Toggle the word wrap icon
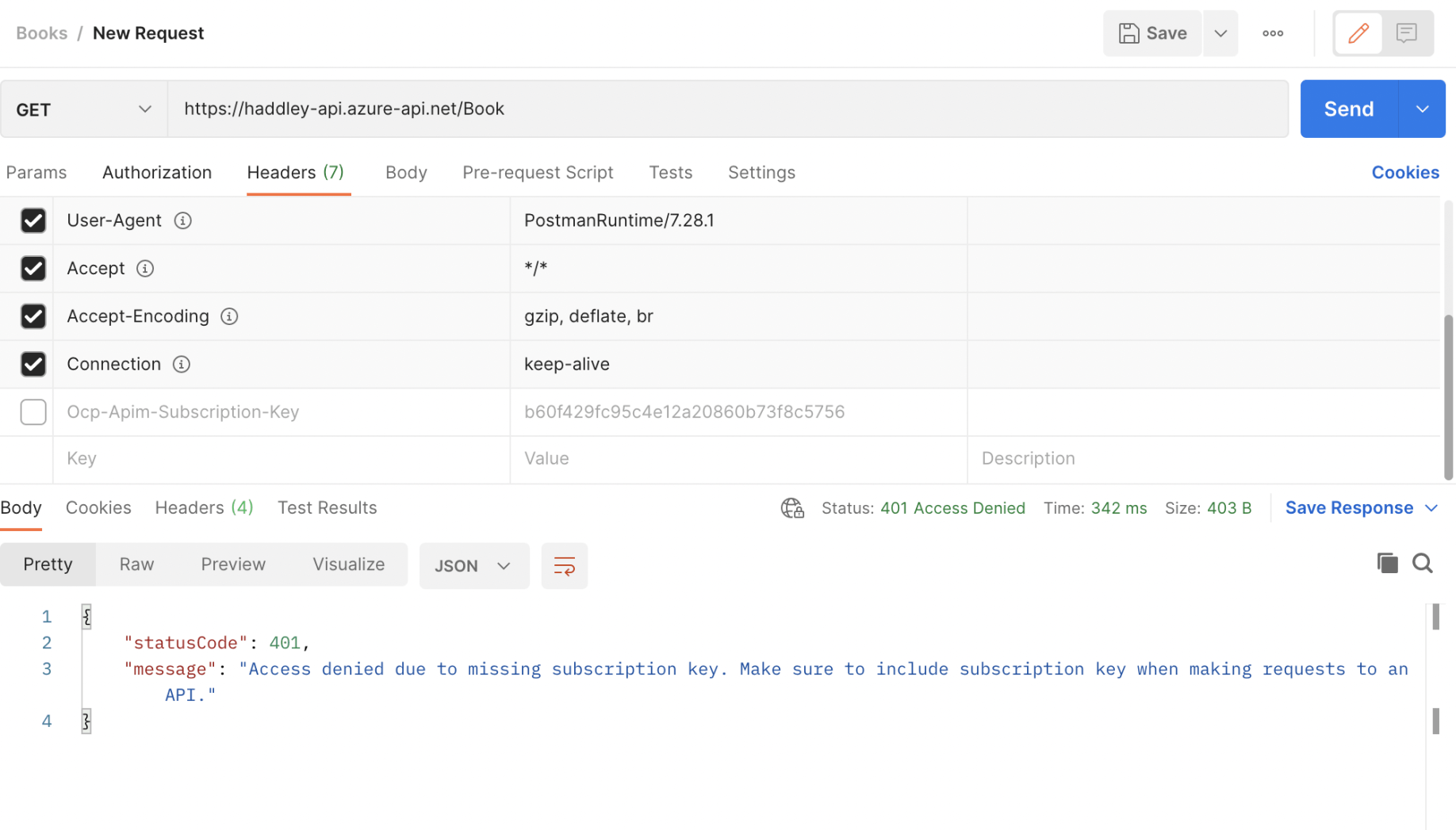This screenshot has height=830, width=1456. (x=564, y=566)
